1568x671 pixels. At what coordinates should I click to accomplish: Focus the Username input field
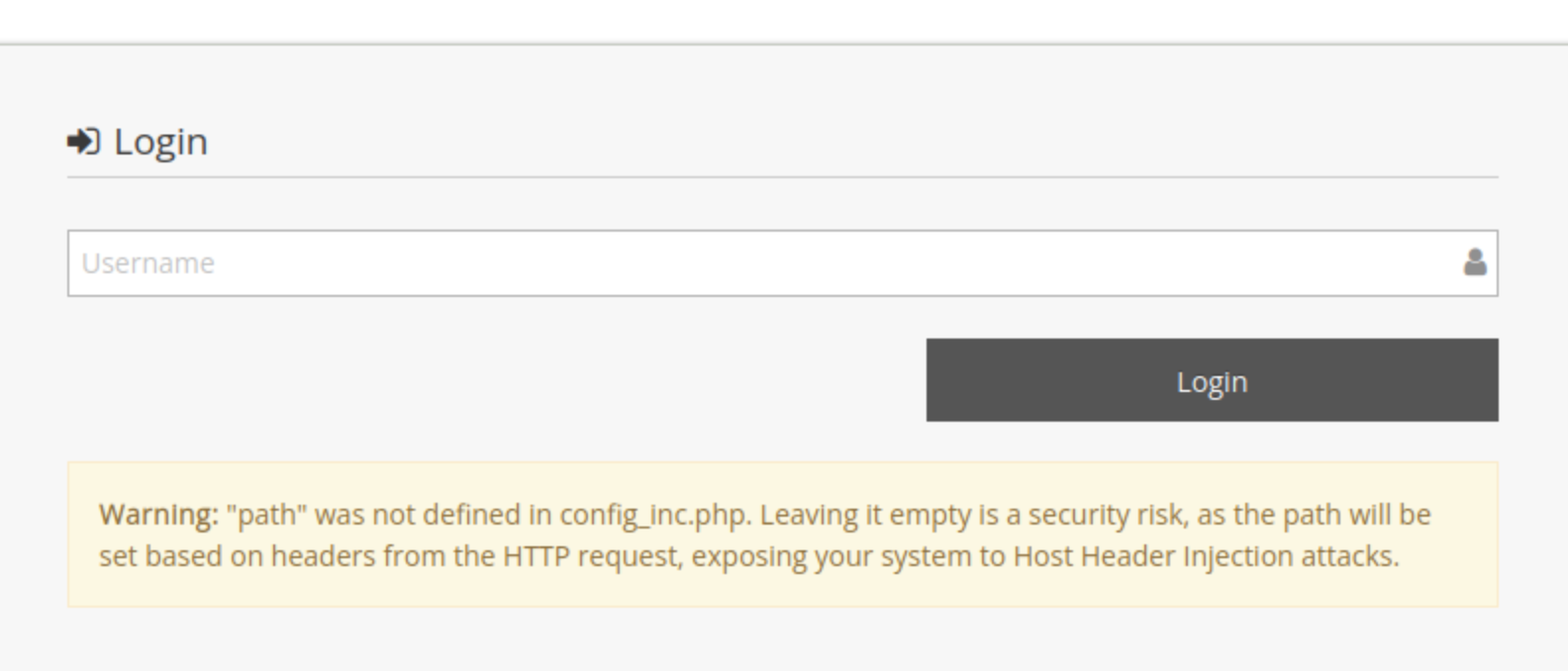tap(782, 263)
